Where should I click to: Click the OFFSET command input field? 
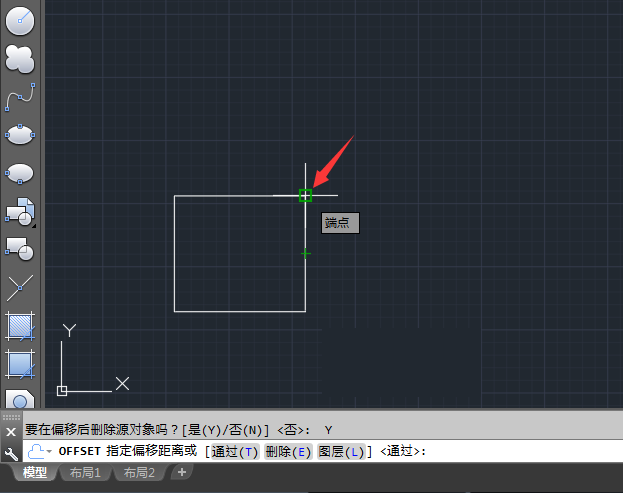click(x=323, y=452)
